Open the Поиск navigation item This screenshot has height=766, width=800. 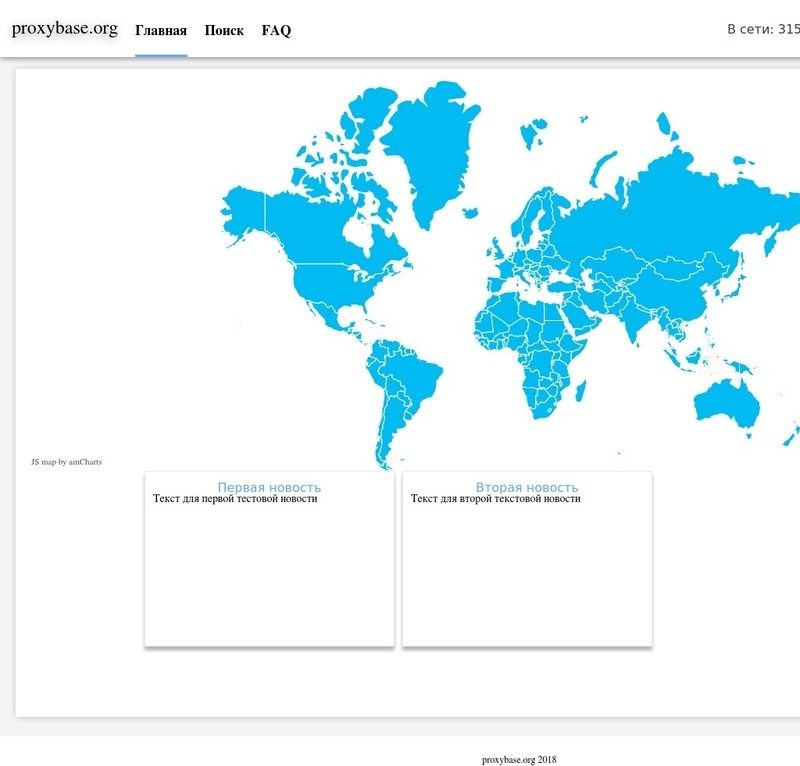pos(224,31)
